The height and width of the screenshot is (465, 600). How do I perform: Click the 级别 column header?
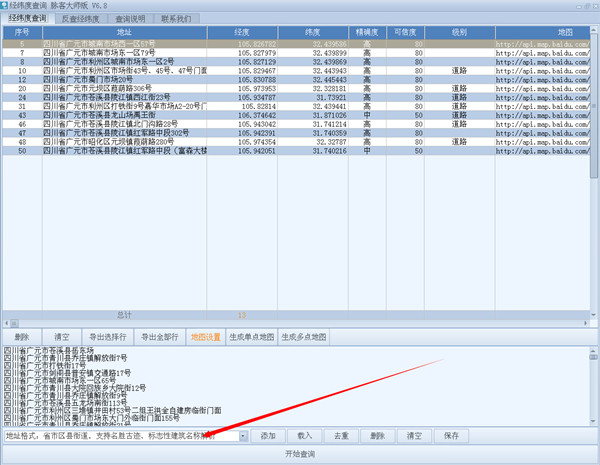460,33
